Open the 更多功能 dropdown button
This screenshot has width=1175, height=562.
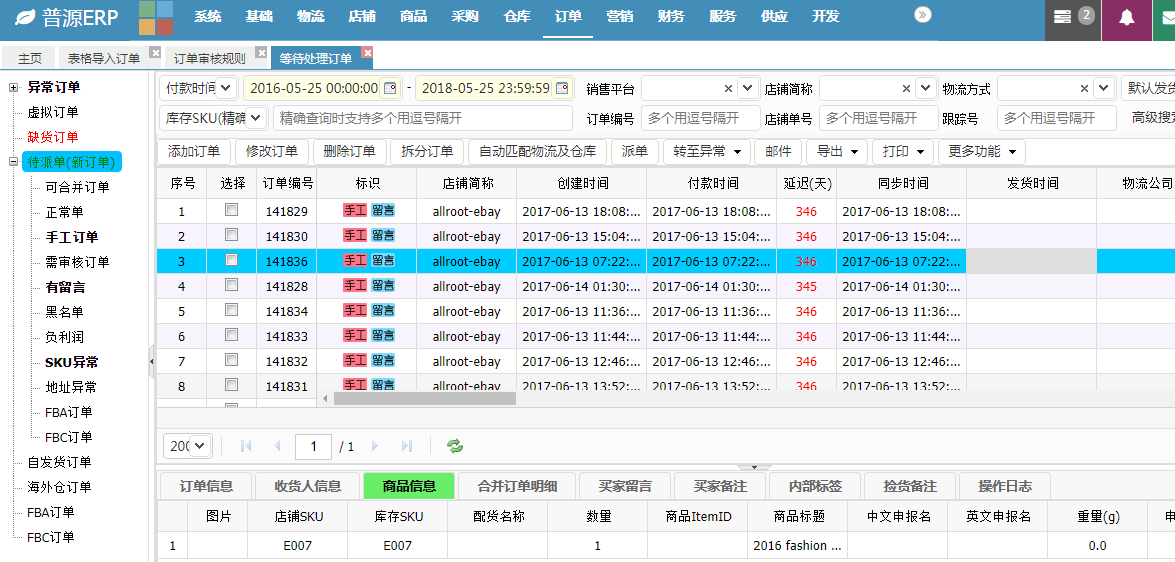point(982,151)
